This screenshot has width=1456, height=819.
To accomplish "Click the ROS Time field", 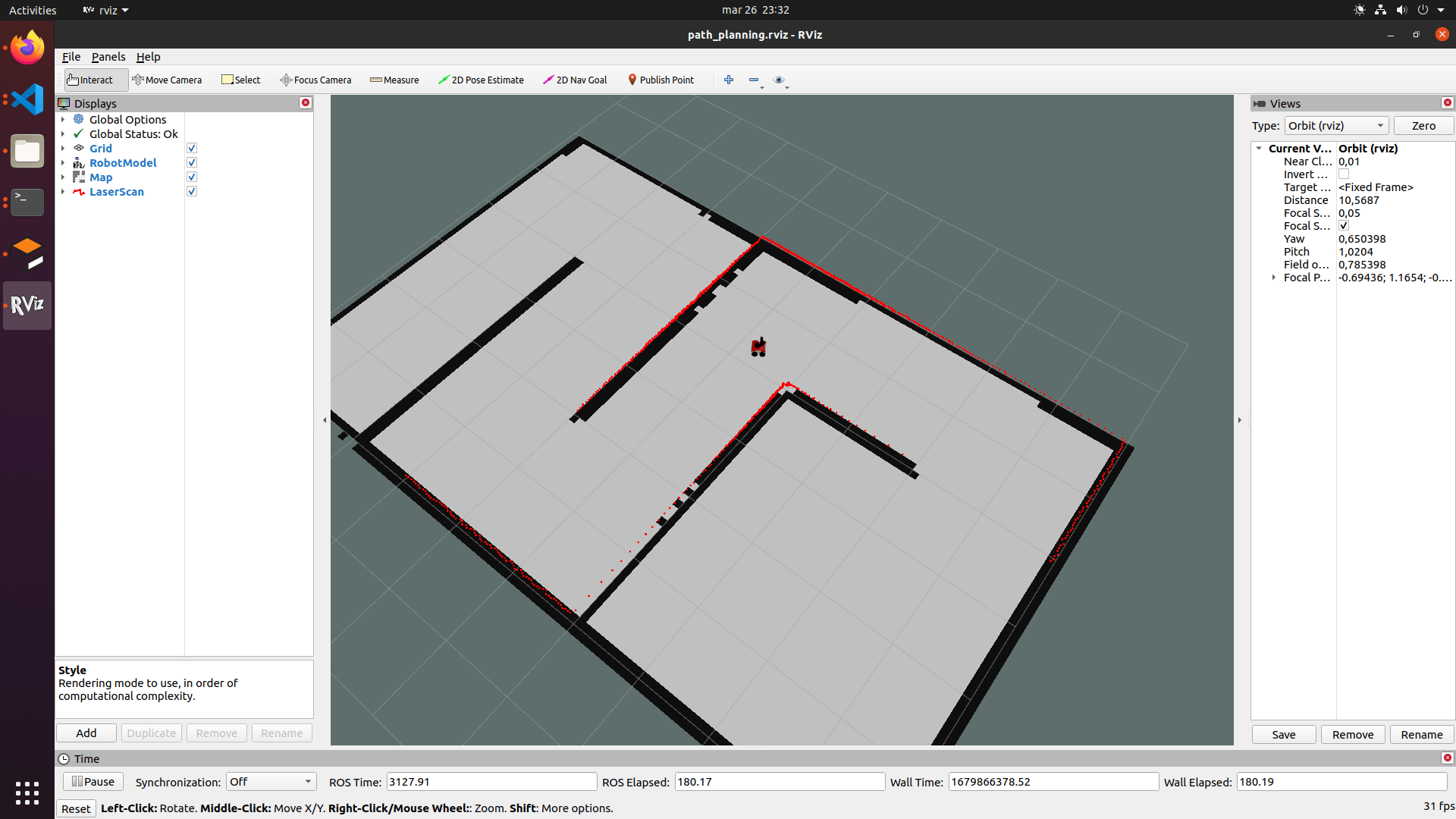I will [491, 782].
